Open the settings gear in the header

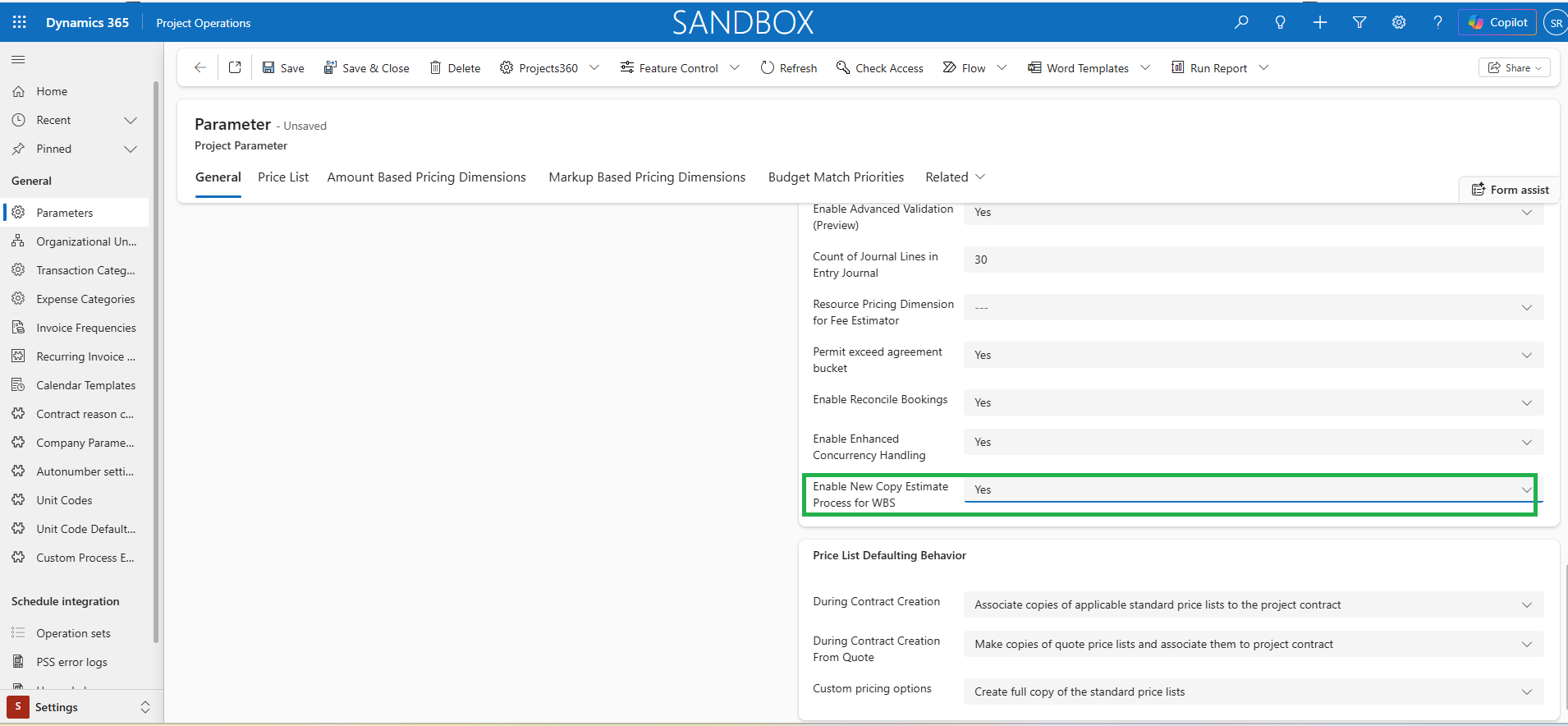pyautogui.click(x=1399, y=22)
